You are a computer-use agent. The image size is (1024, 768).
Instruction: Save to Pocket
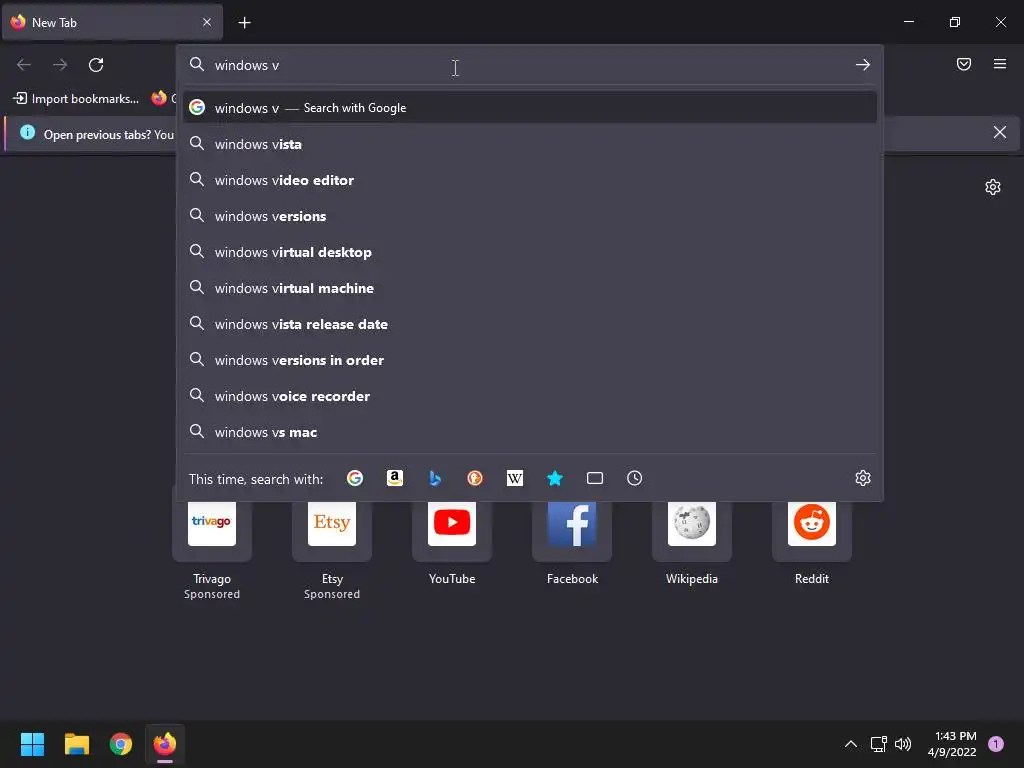click(964, 64)
